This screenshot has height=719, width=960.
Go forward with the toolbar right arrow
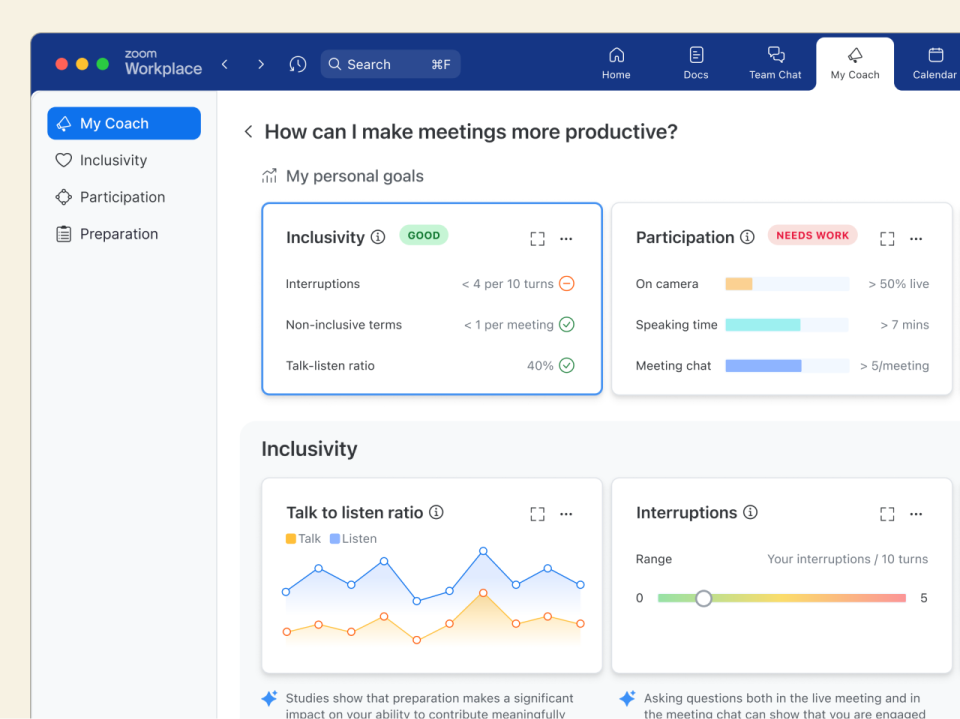coord(261,64)
